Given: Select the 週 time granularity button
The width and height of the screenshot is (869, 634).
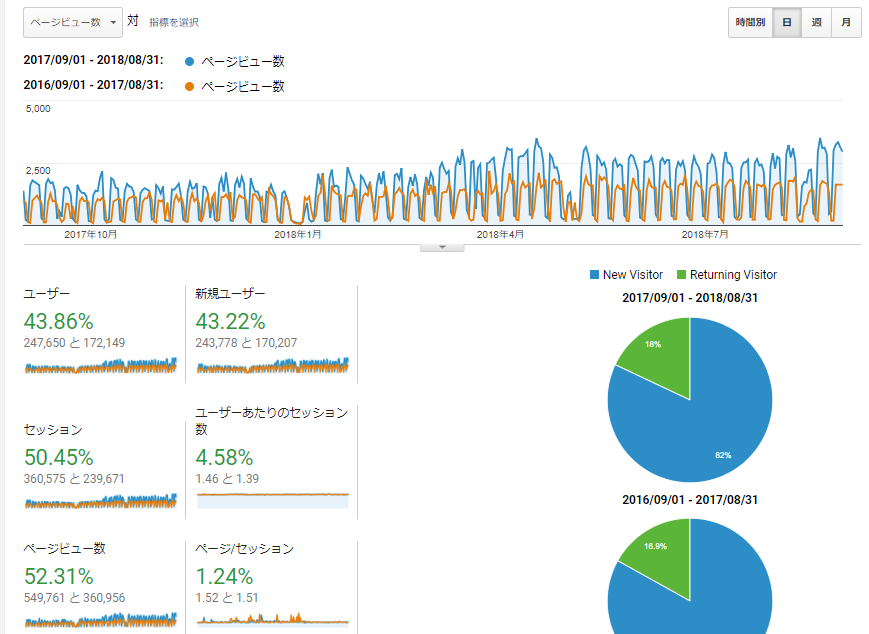Looking at the screenshot, I should [x=816, y=22].
